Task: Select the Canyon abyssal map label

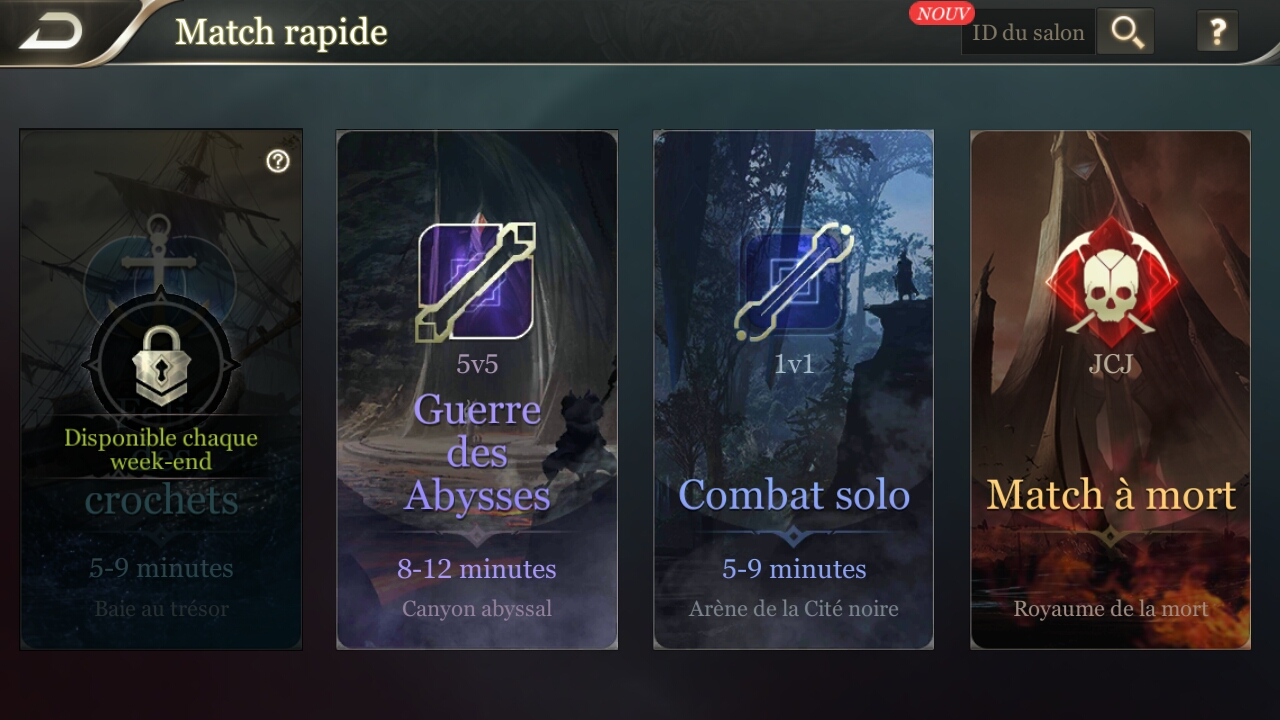Action: pos(477,608)
